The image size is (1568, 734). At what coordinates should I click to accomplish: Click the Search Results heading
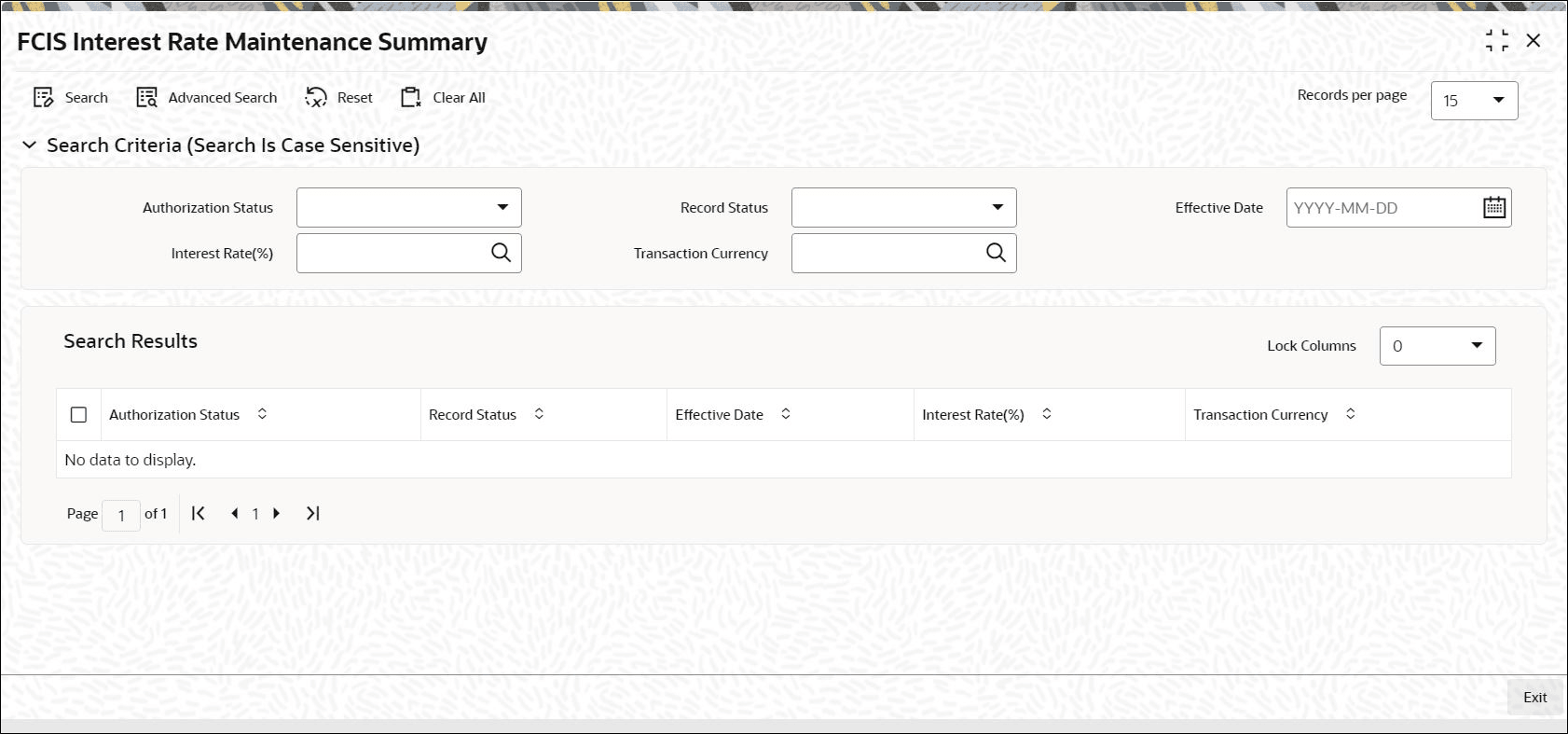coord(131,341)
